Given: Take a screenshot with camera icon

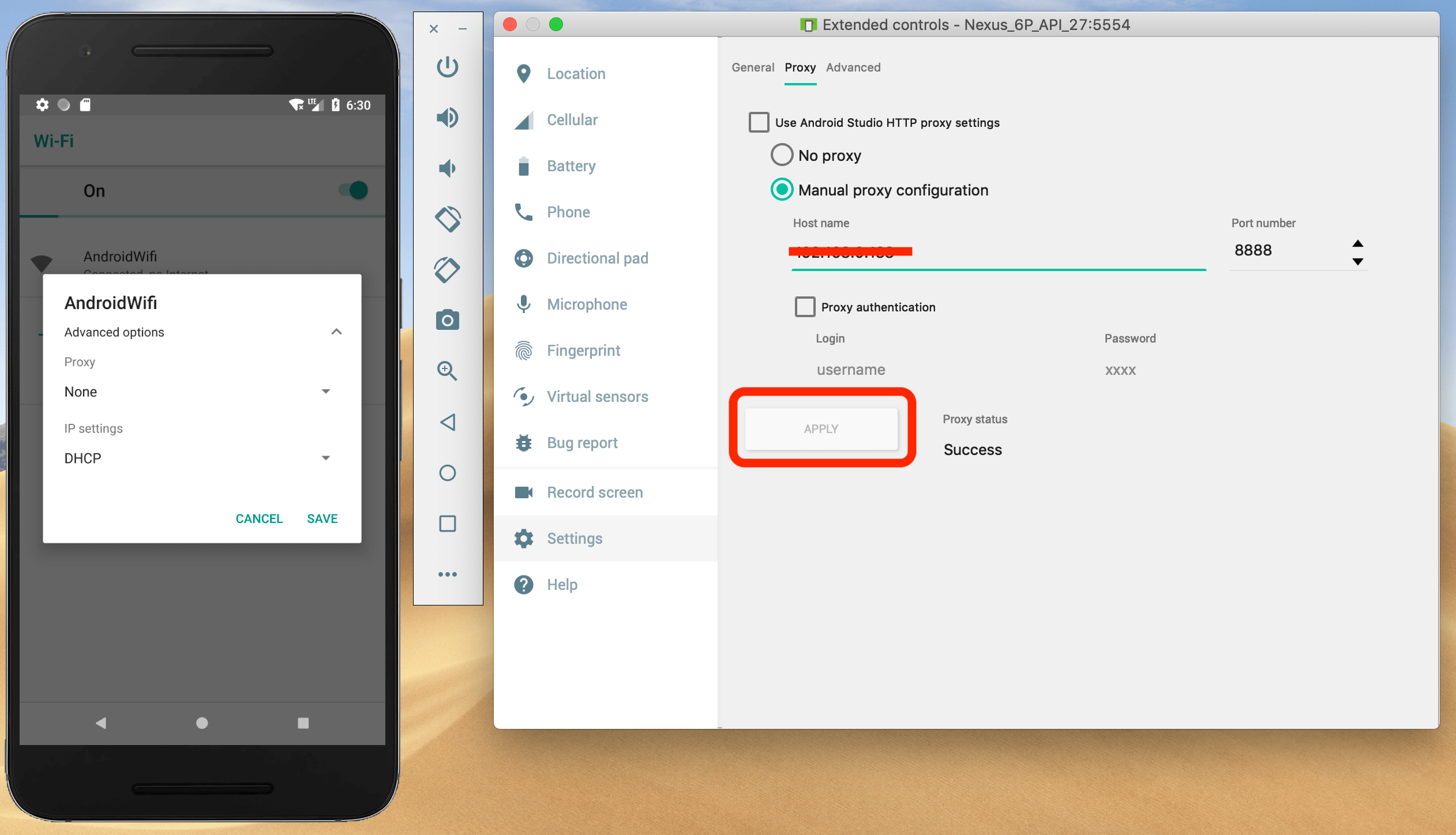Looking at the screenshot, I should coord(448,320).
